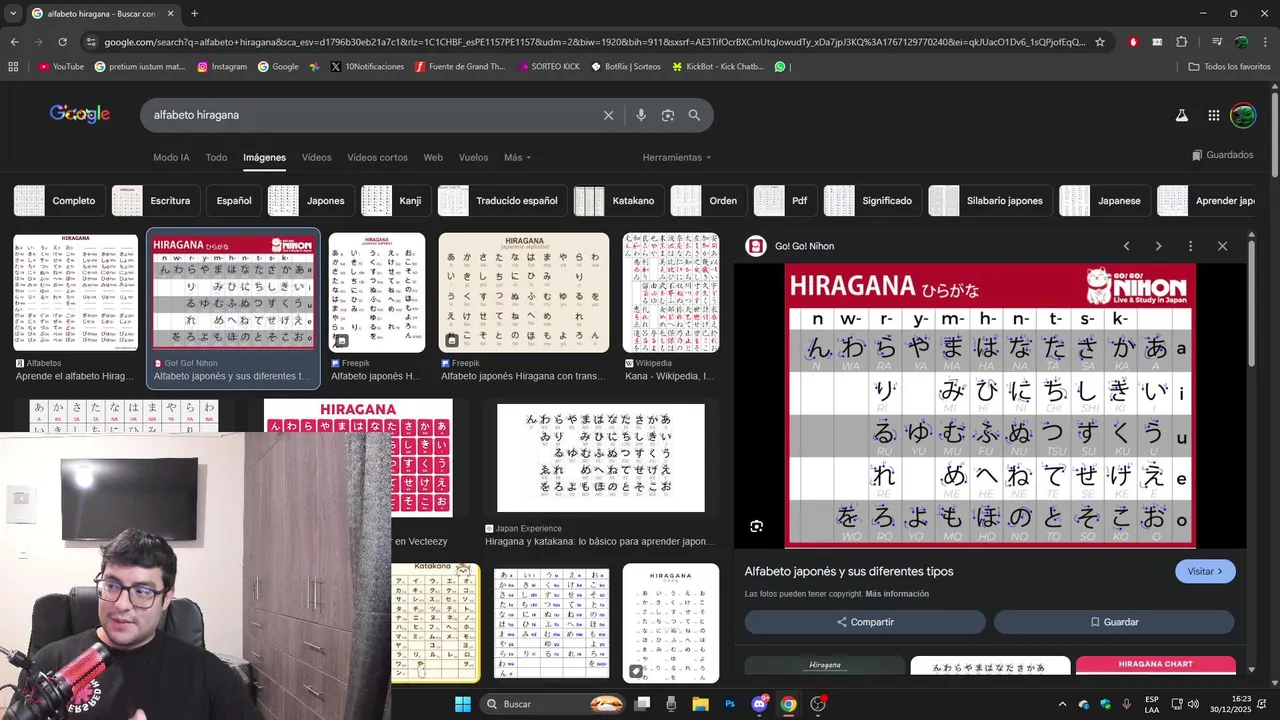The image size is (1280, 720).
Task: Show hidden system tray icons
Action: pos(1062,704)
